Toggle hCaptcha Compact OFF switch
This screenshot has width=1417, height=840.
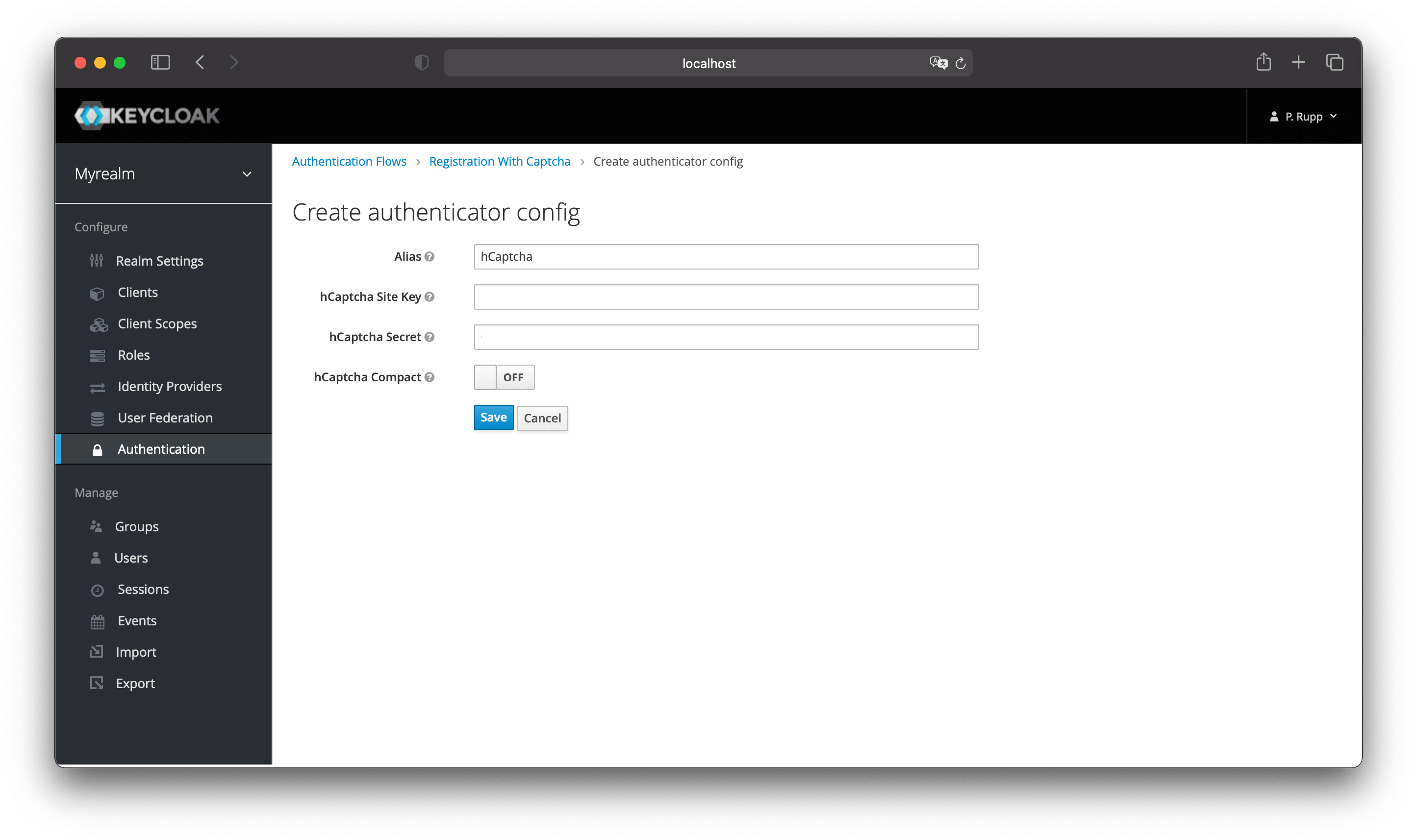pos(505,377)
